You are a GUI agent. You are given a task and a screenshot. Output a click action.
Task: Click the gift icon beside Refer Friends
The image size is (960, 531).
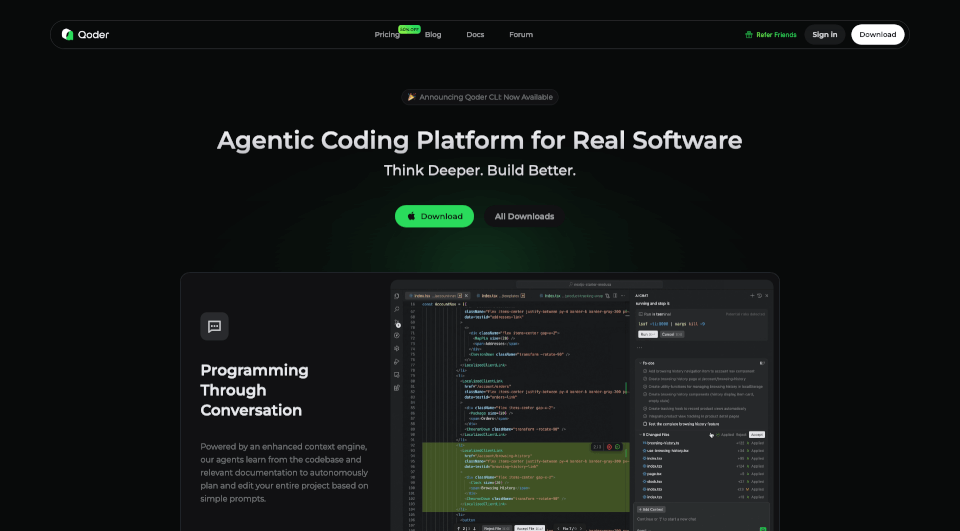tap(749, 35)
